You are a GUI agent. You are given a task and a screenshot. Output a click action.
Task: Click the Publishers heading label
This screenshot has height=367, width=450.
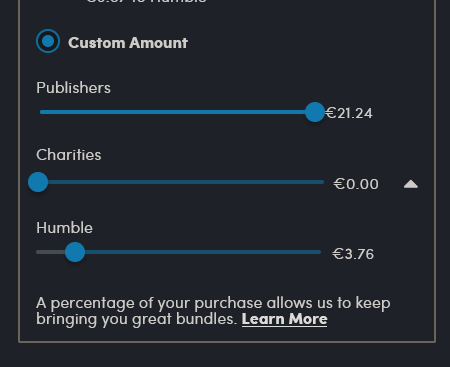[73, 88]
